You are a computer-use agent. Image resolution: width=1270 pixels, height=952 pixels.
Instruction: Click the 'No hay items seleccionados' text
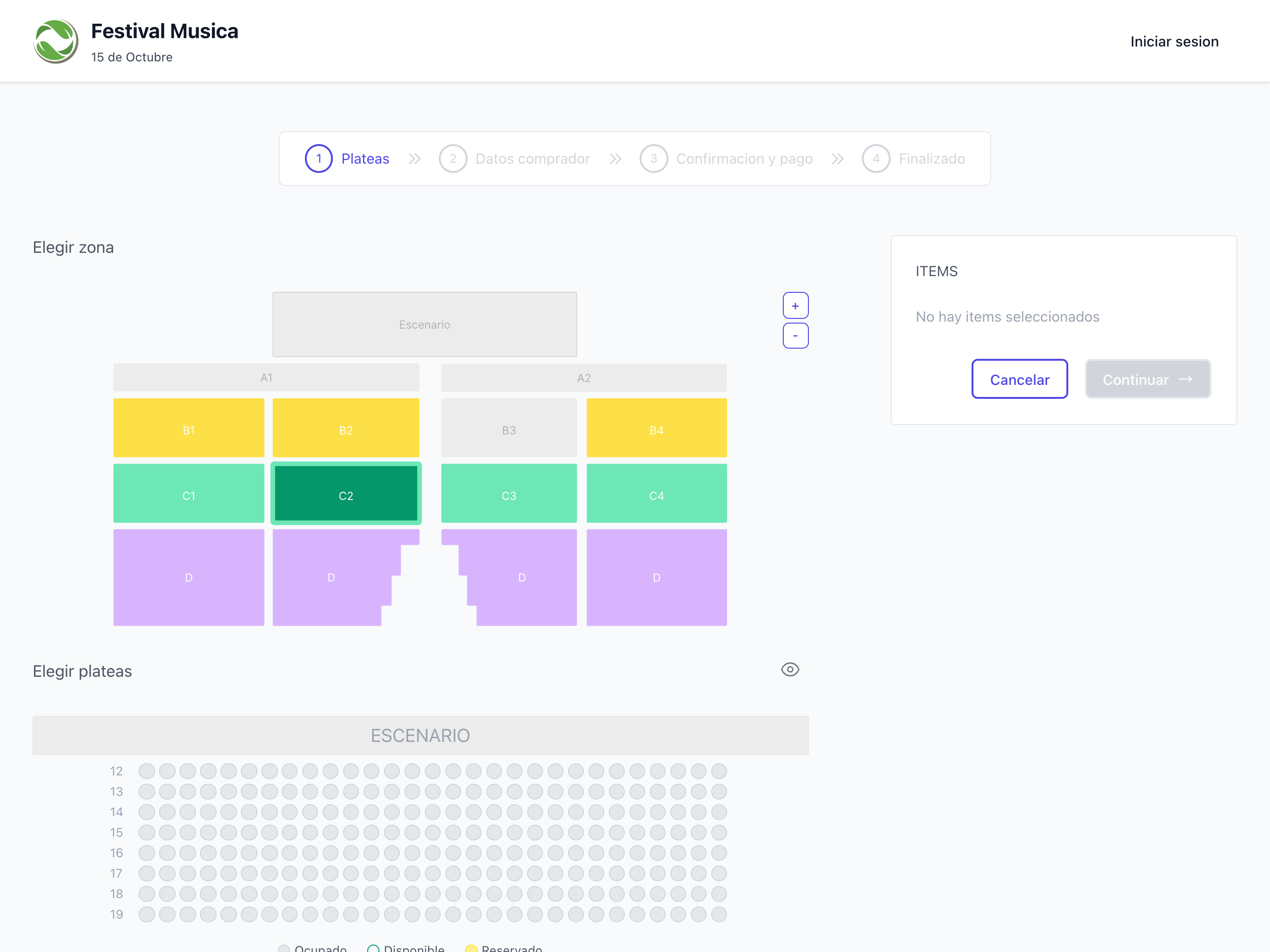pyautogui.click(x=1007, y=317)
